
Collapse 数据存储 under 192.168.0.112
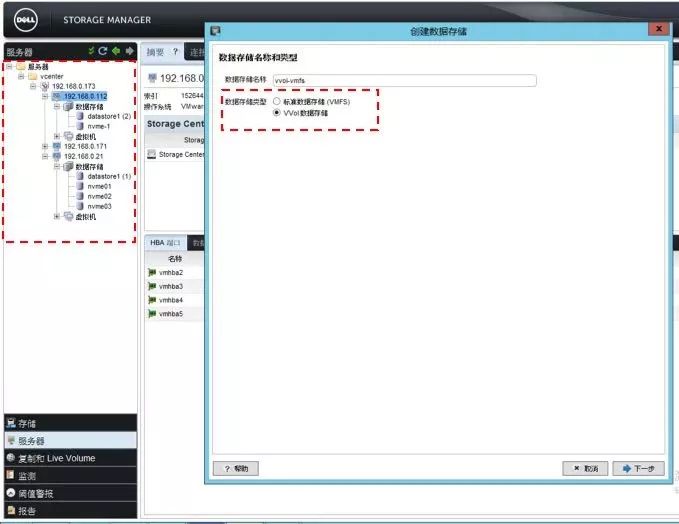(57, 107)
